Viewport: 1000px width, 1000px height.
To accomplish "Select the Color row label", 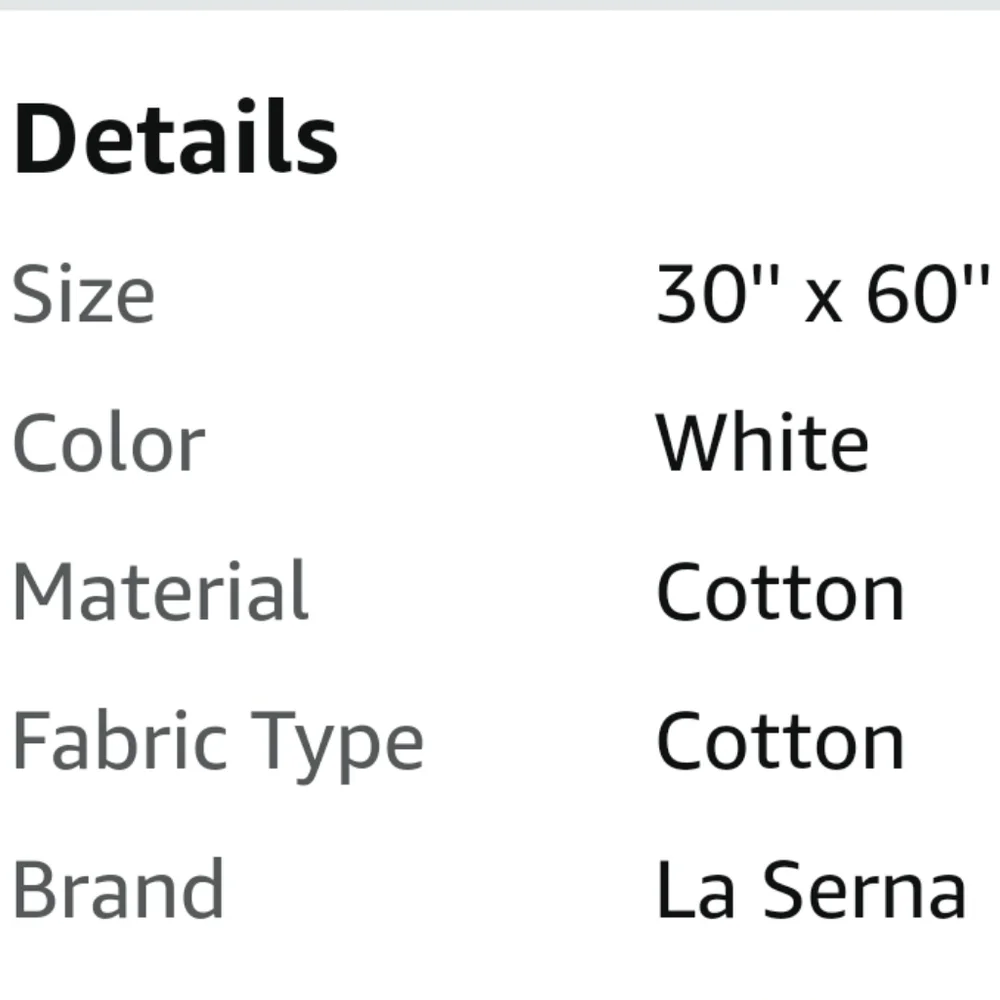I will 109,443.
